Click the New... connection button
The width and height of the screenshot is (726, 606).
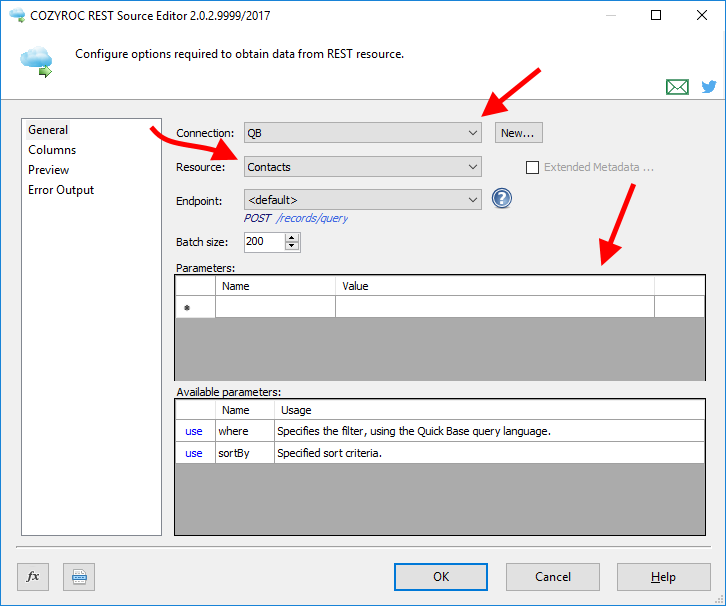click(x=519, y=133)
